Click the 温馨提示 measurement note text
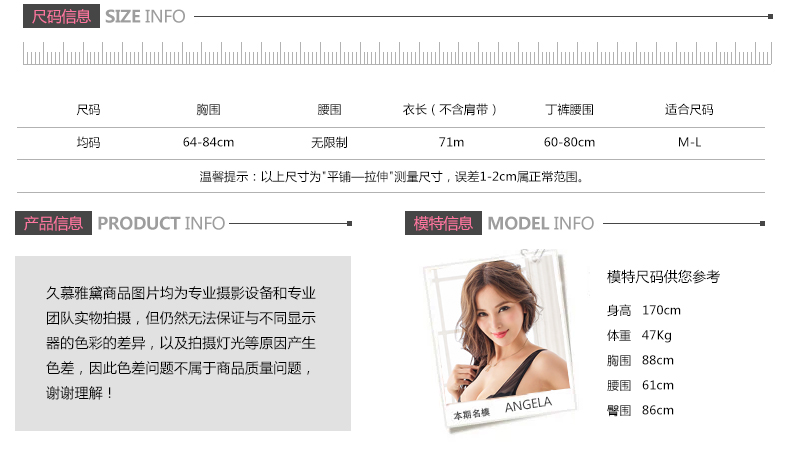 (392, 177)
